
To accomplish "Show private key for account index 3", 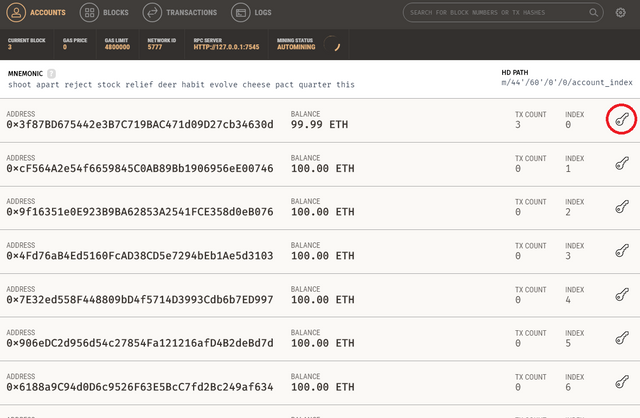I will tap(622, 251).
